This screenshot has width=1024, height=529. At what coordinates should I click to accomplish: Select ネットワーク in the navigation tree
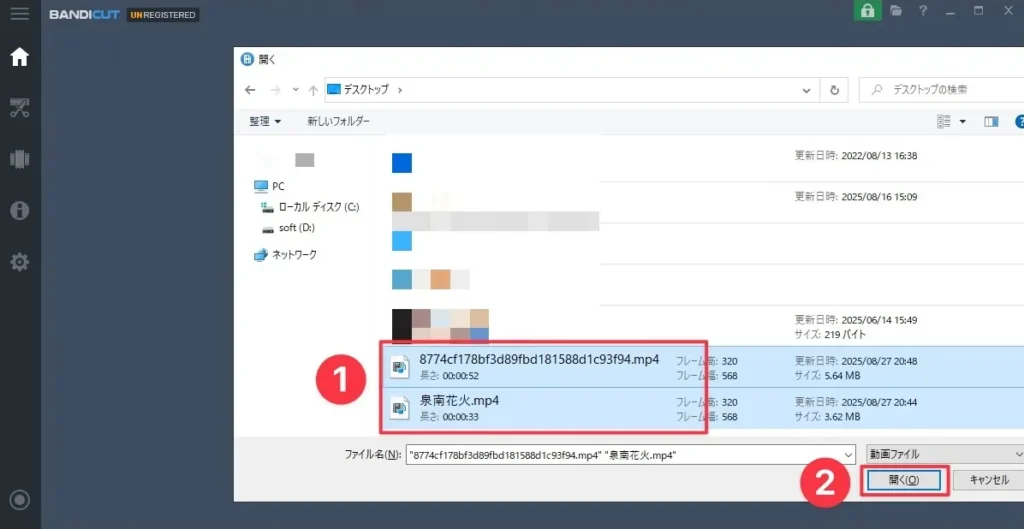tap(285, 255)
